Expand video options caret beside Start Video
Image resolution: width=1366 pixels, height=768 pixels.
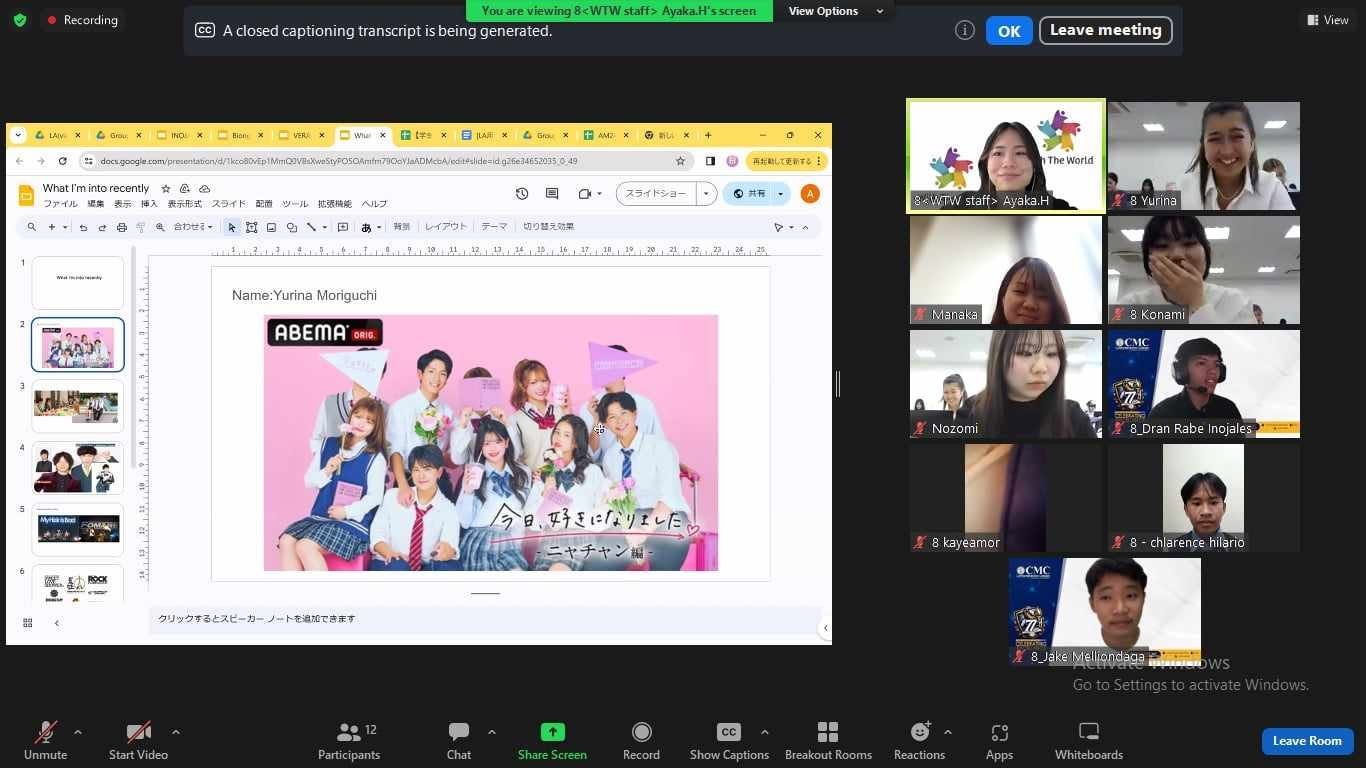(x=176, y=732)
